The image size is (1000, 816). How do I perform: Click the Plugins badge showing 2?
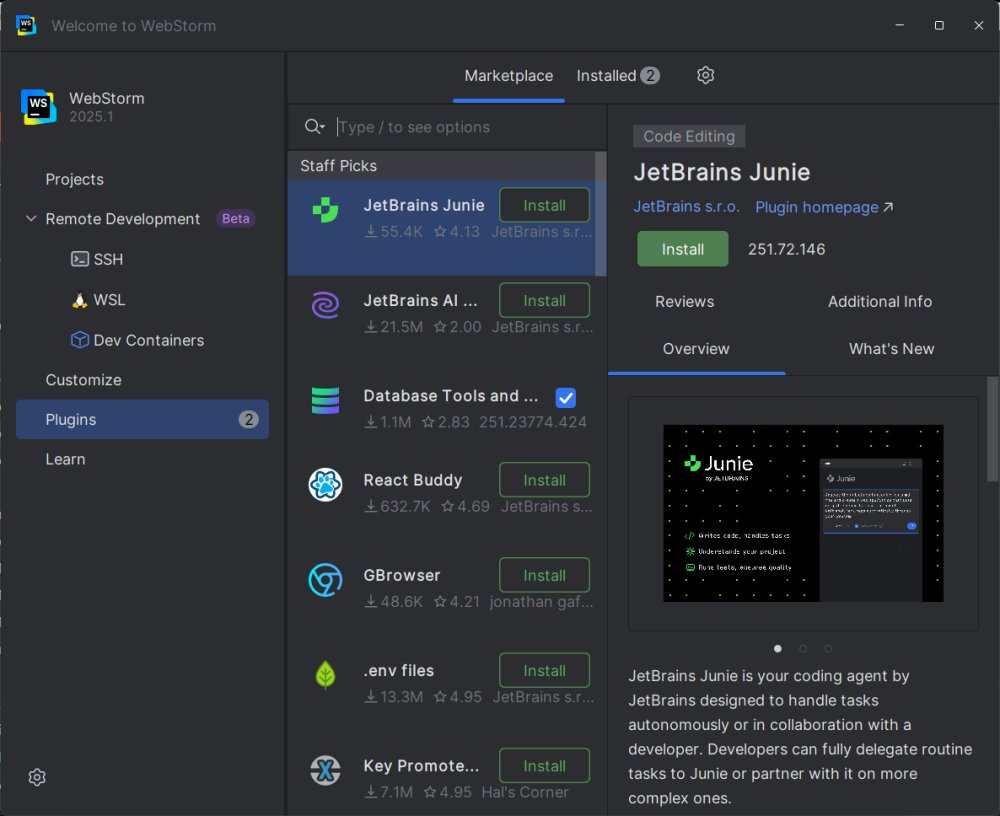coord(249,419)
